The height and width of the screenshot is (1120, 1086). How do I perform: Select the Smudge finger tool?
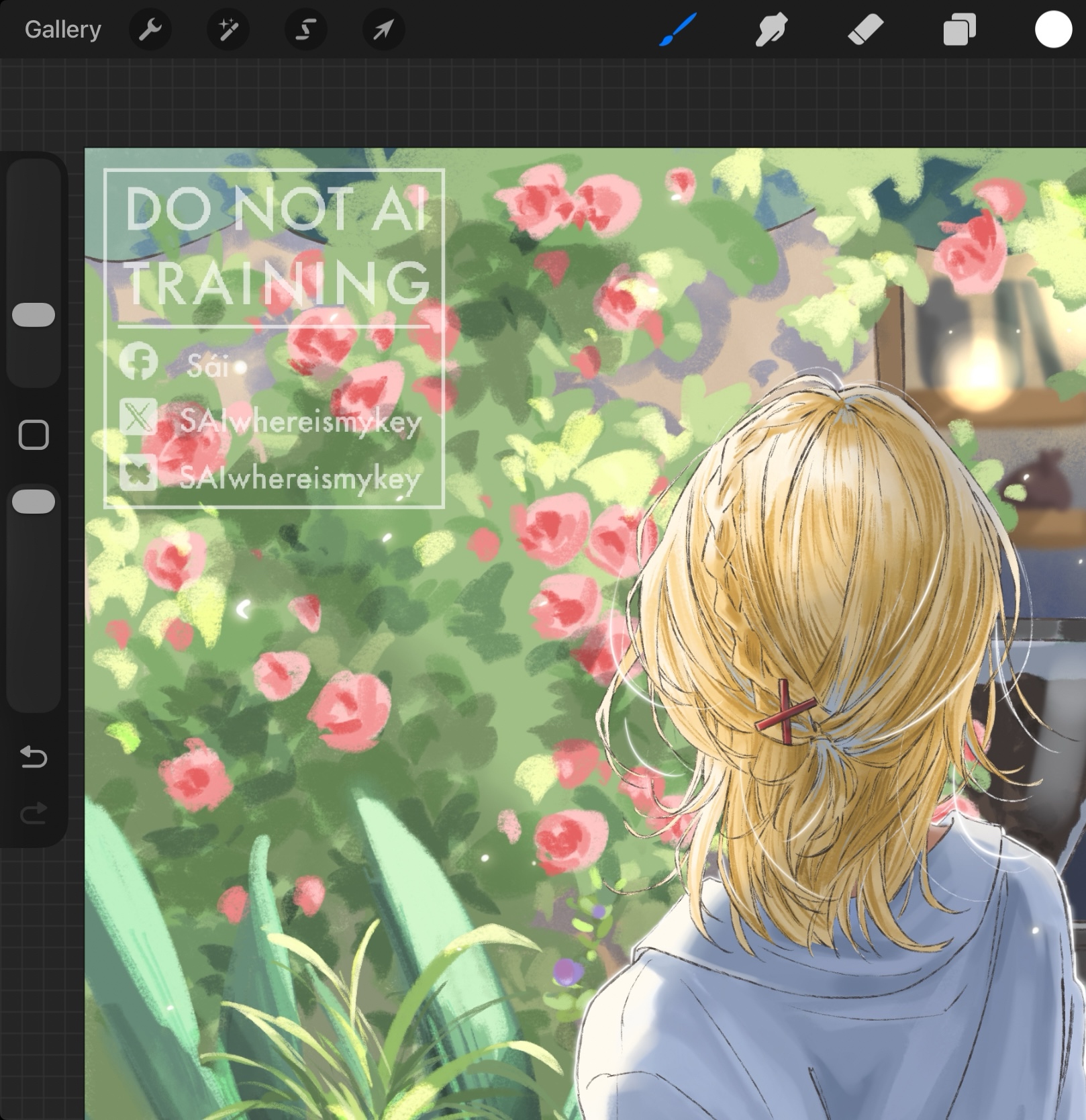(x=771, y=30)
